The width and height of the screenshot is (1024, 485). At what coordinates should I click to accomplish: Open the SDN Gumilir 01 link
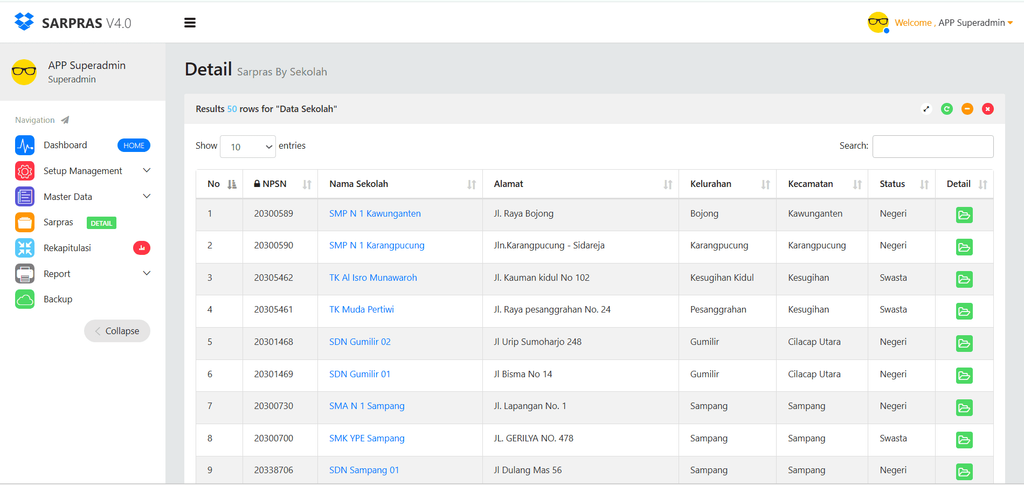pos(360,374)
